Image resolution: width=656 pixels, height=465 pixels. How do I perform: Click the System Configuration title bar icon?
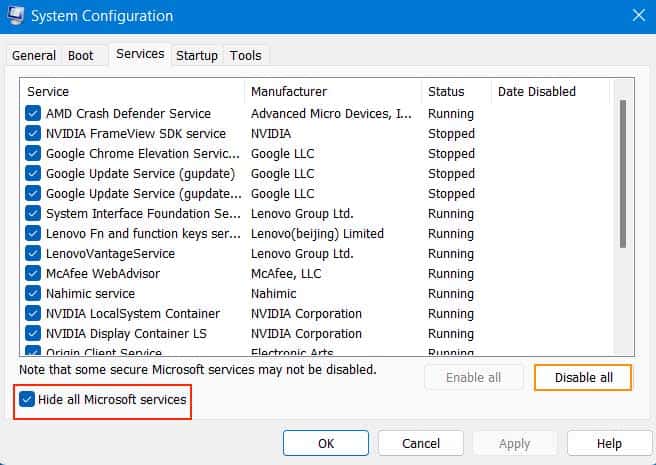click(x=17, y=16)
